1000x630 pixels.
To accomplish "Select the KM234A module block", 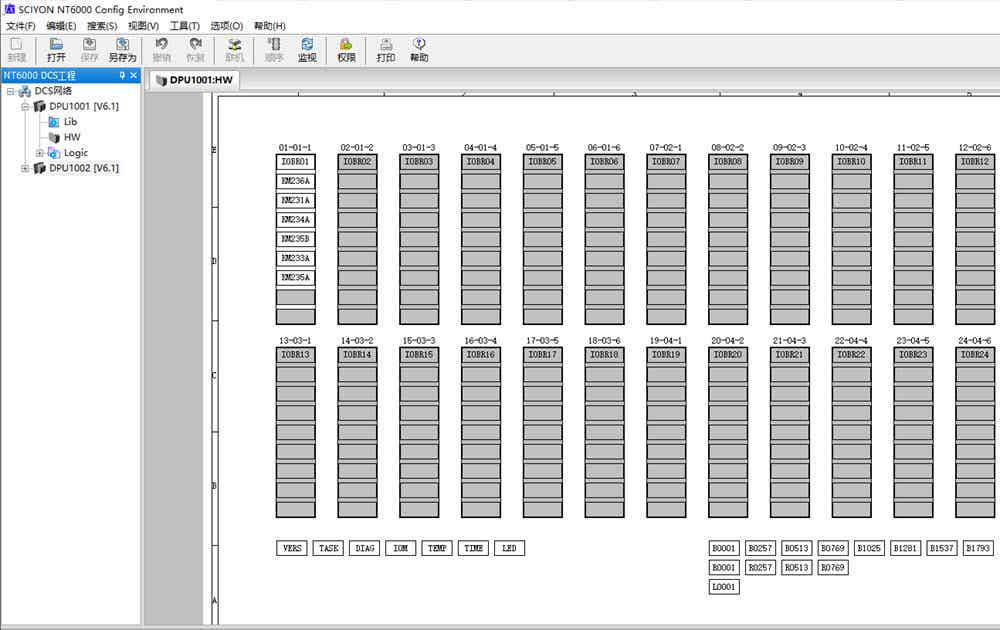I will point(295,219).
